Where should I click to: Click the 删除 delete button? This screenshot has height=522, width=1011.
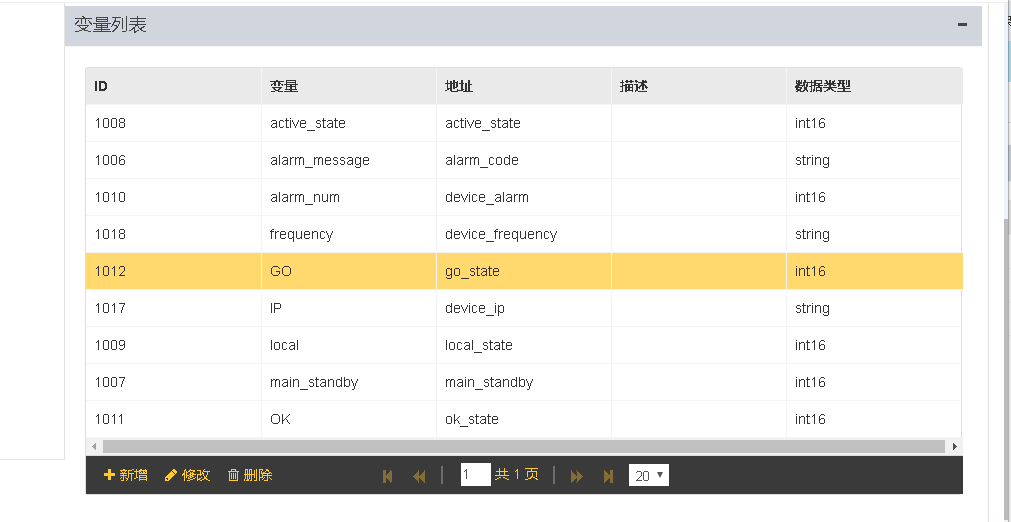point(250,476)
